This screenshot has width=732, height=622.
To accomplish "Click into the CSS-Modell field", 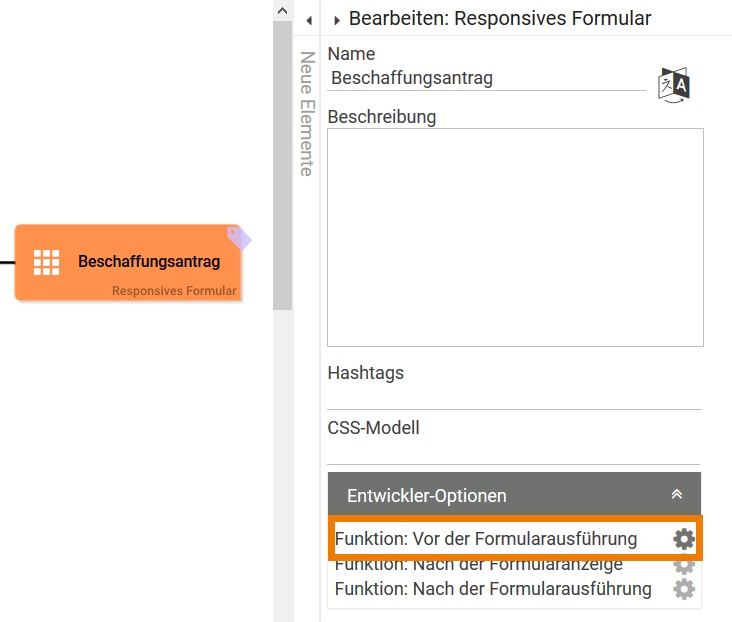I will (515, 452).
